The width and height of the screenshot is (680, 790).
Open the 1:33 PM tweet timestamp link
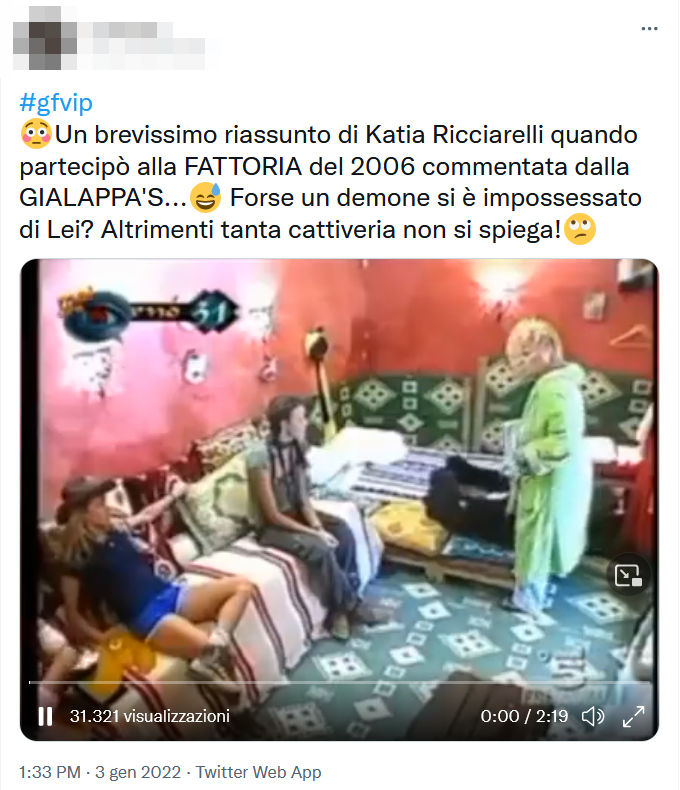point(50,772)
